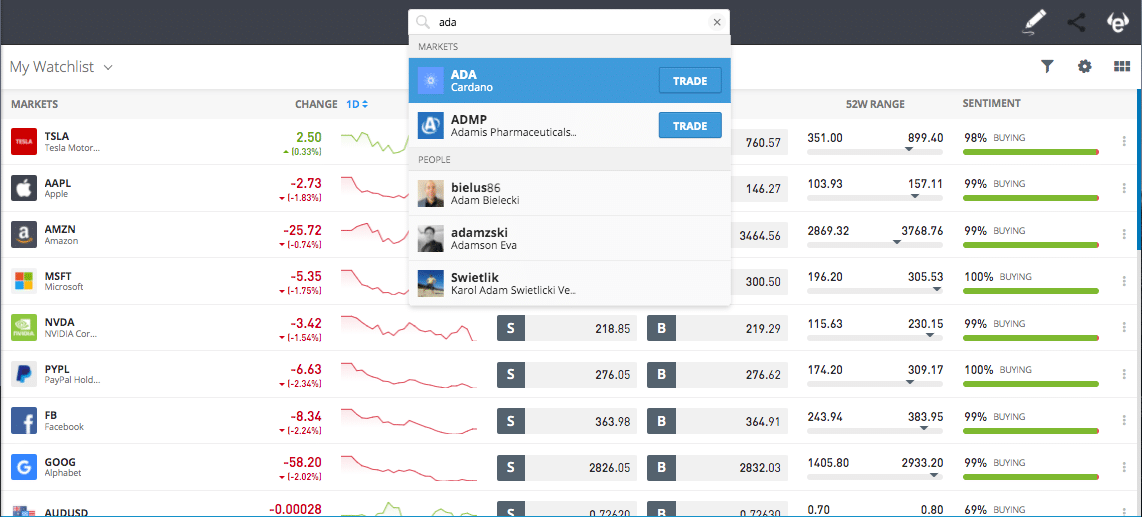Screen dimensions: 1142x517
Task: Click the AUDUSD currency row name
Action: (x=66, y=512)
